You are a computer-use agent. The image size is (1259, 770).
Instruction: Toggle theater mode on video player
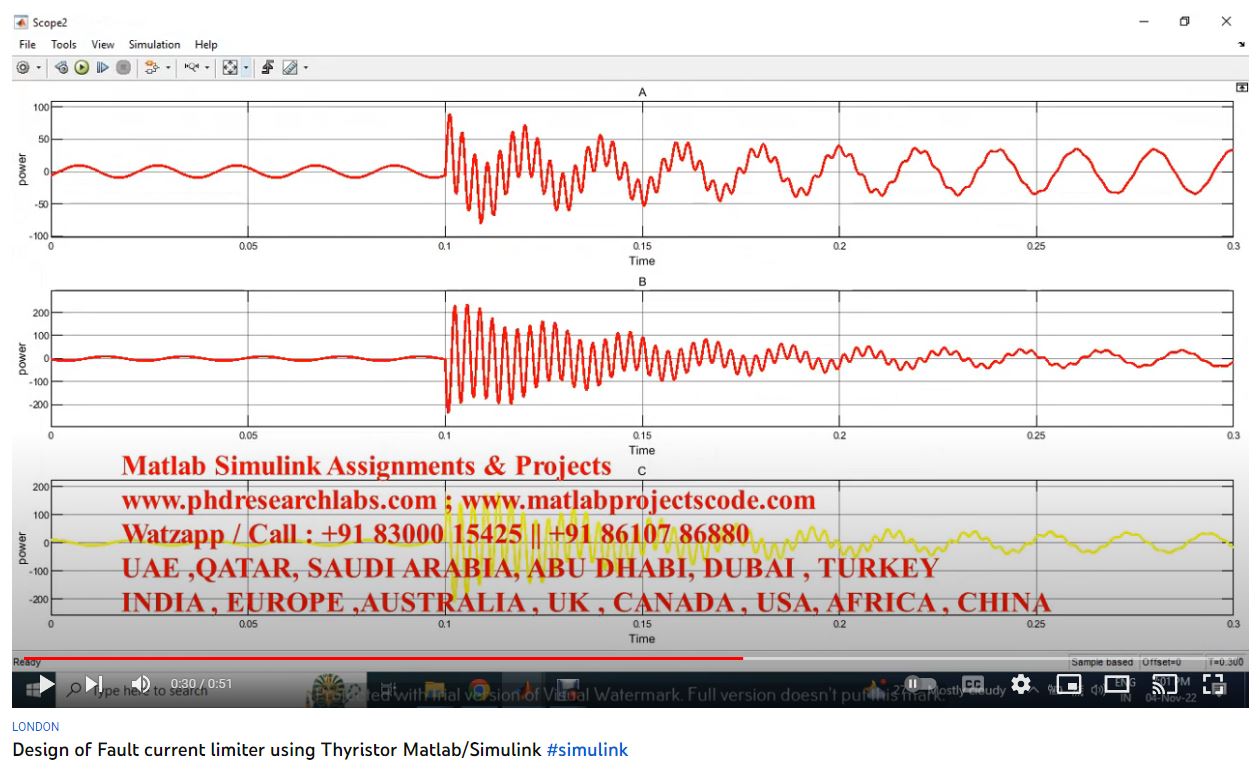(1117, 684)
